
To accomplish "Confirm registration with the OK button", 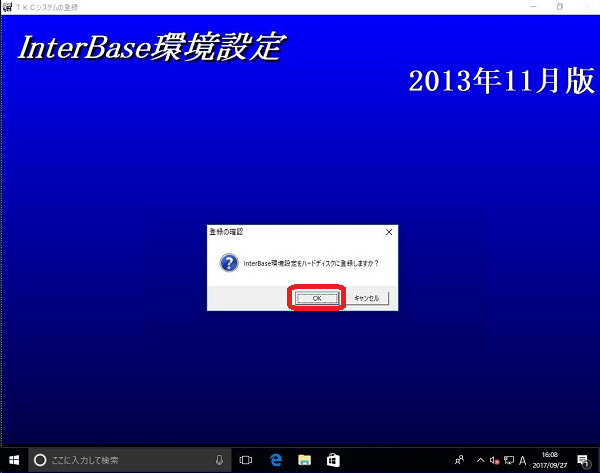I will [x=317, y=298].
